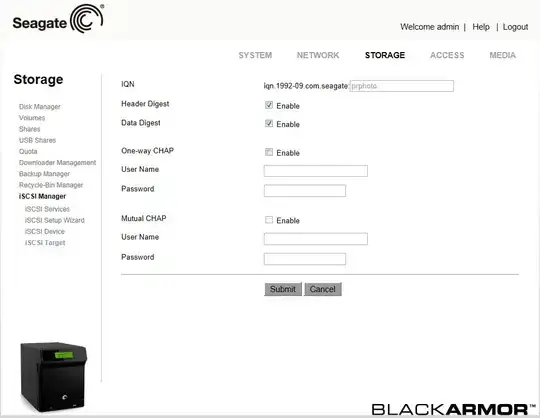This screenshot has height=418, width=540.
Task: Focus Mutual CHAP Password field
Action: [305, 259]
